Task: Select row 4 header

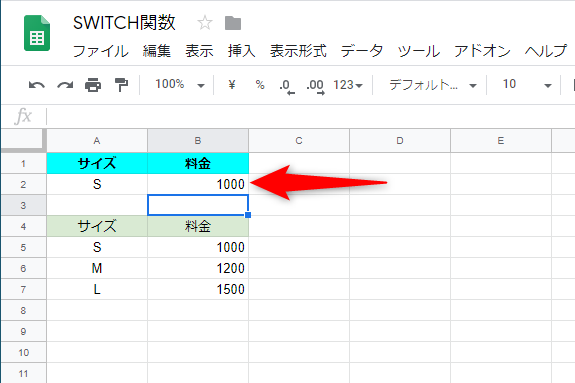Action: pos(23,226)
